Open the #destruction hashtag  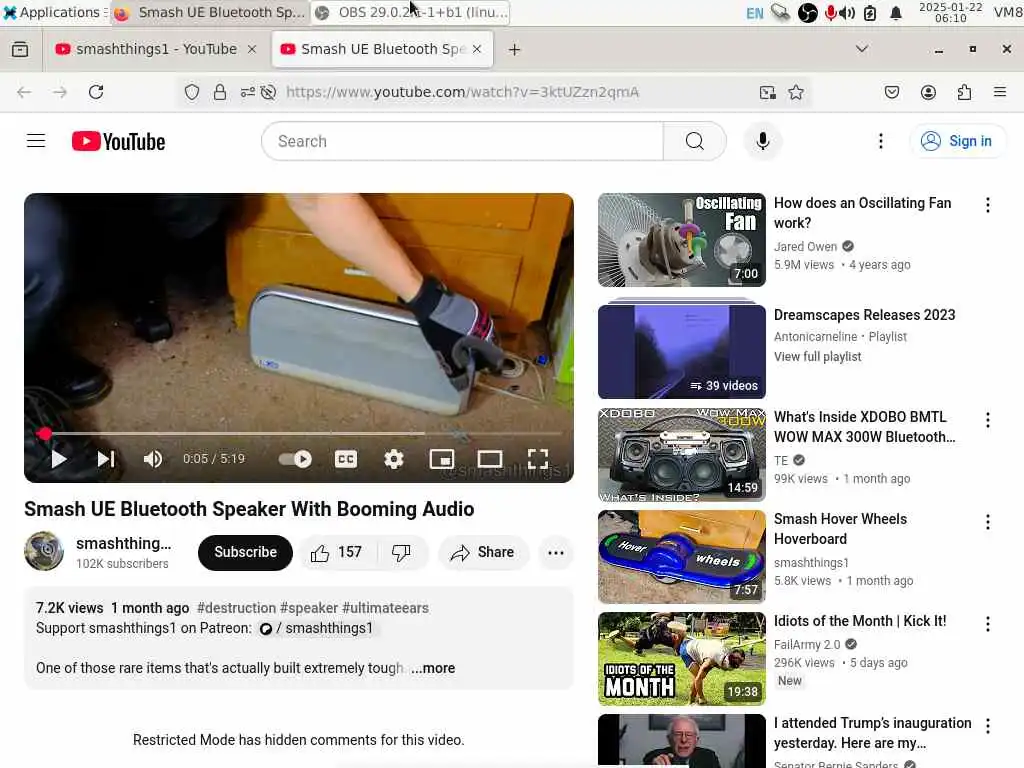pyautogui.click(x=236, y=608)
